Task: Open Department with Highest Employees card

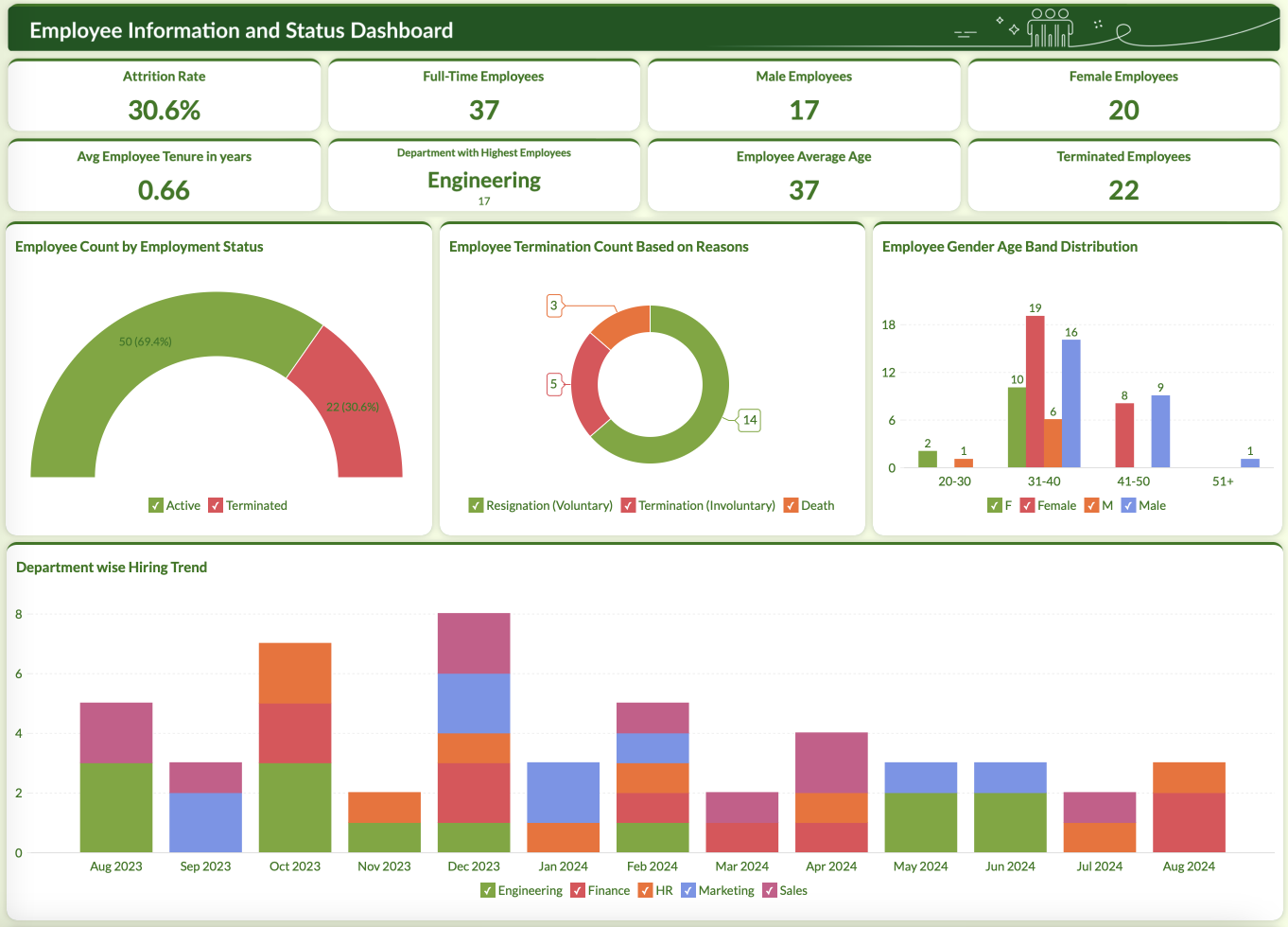Action: click(483, 176)
